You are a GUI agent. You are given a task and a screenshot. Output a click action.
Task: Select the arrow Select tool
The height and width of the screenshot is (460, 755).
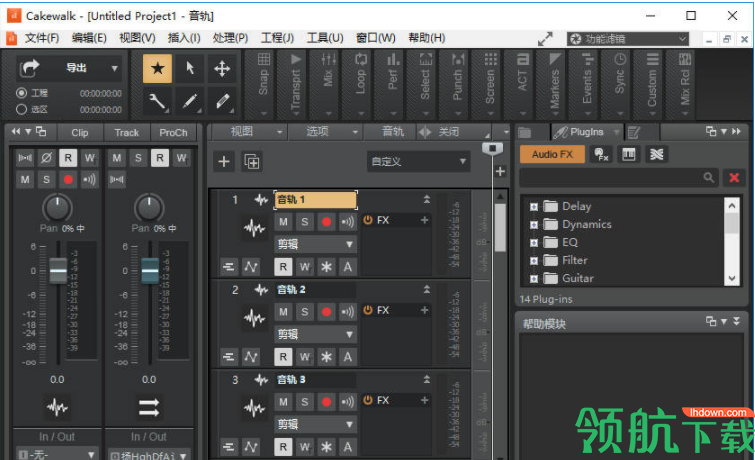pyautogui.click(x=190, y=68)
